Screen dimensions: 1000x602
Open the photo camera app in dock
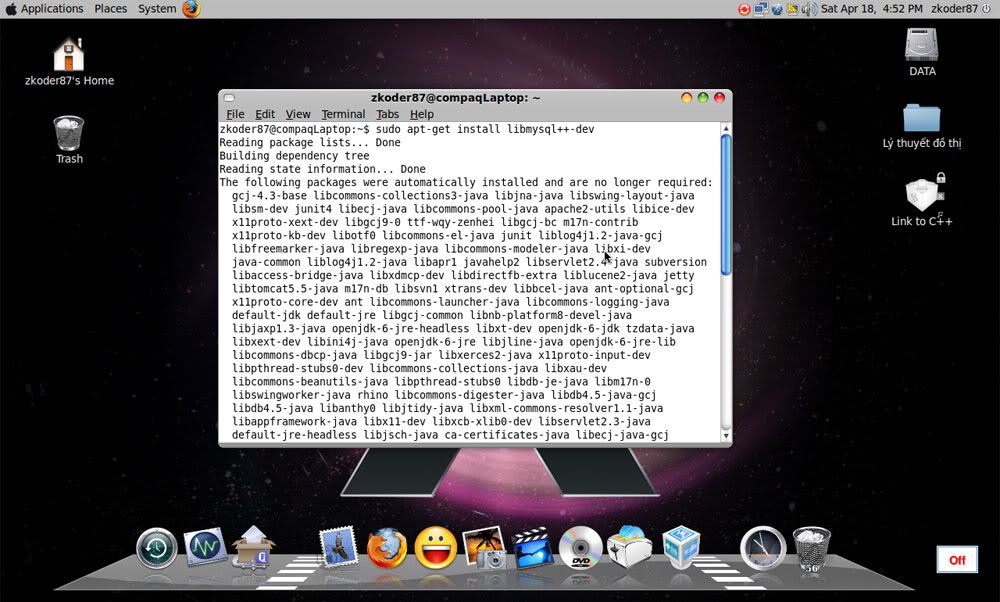(x=484, y=547)
